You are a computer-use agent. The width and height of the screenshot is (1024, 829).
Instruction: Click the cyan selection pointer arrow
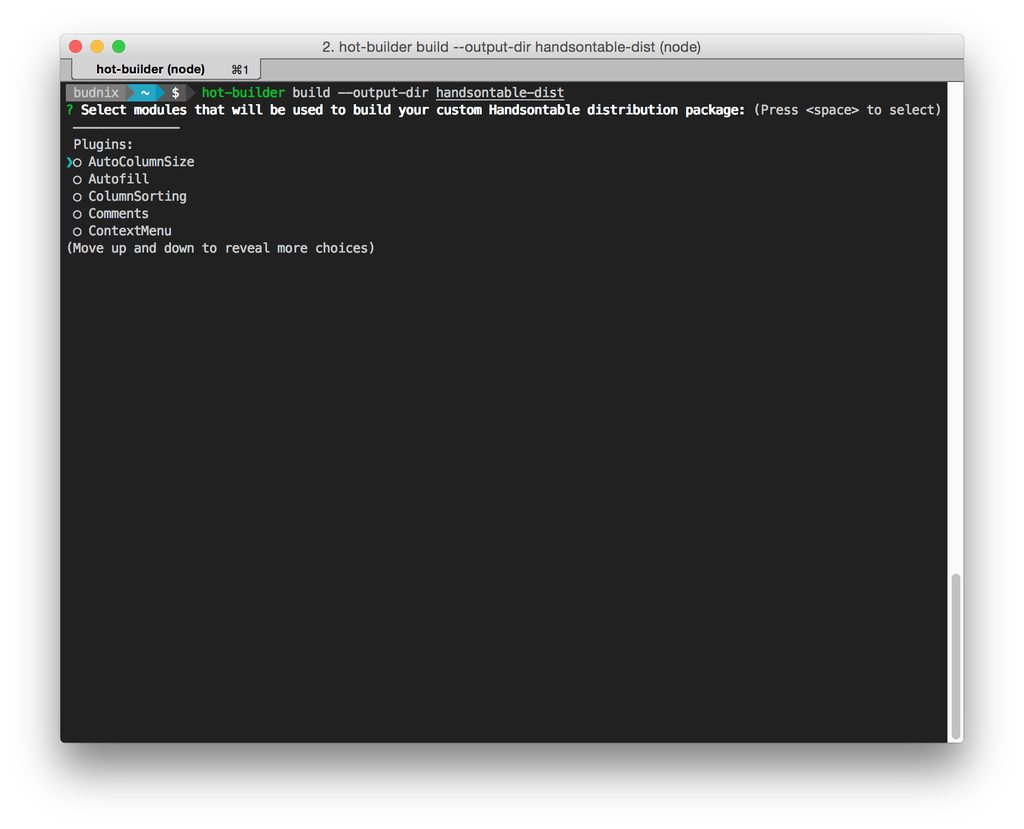(x=69, y=162)
